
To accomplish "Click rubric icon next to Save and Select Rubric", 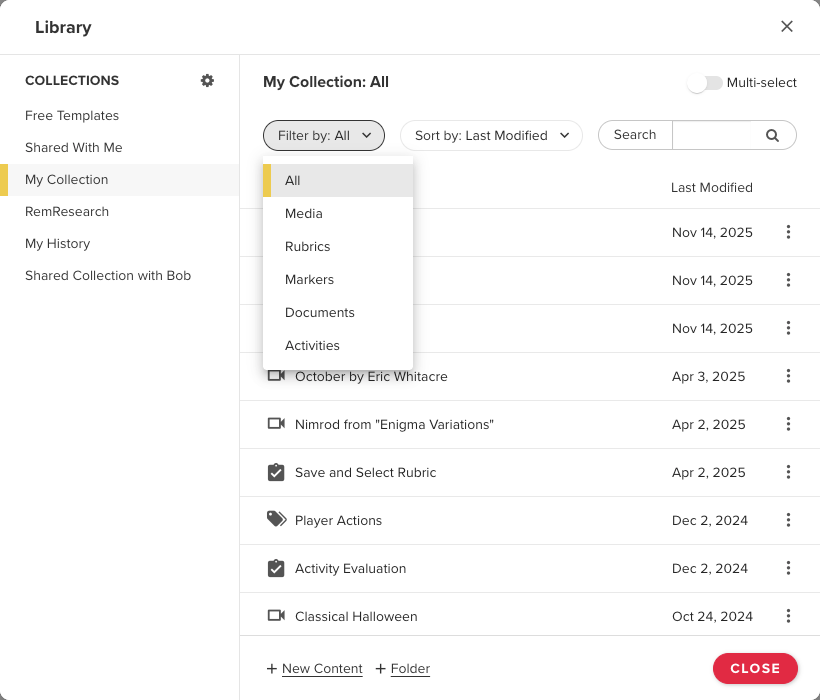I will (276, 472).
